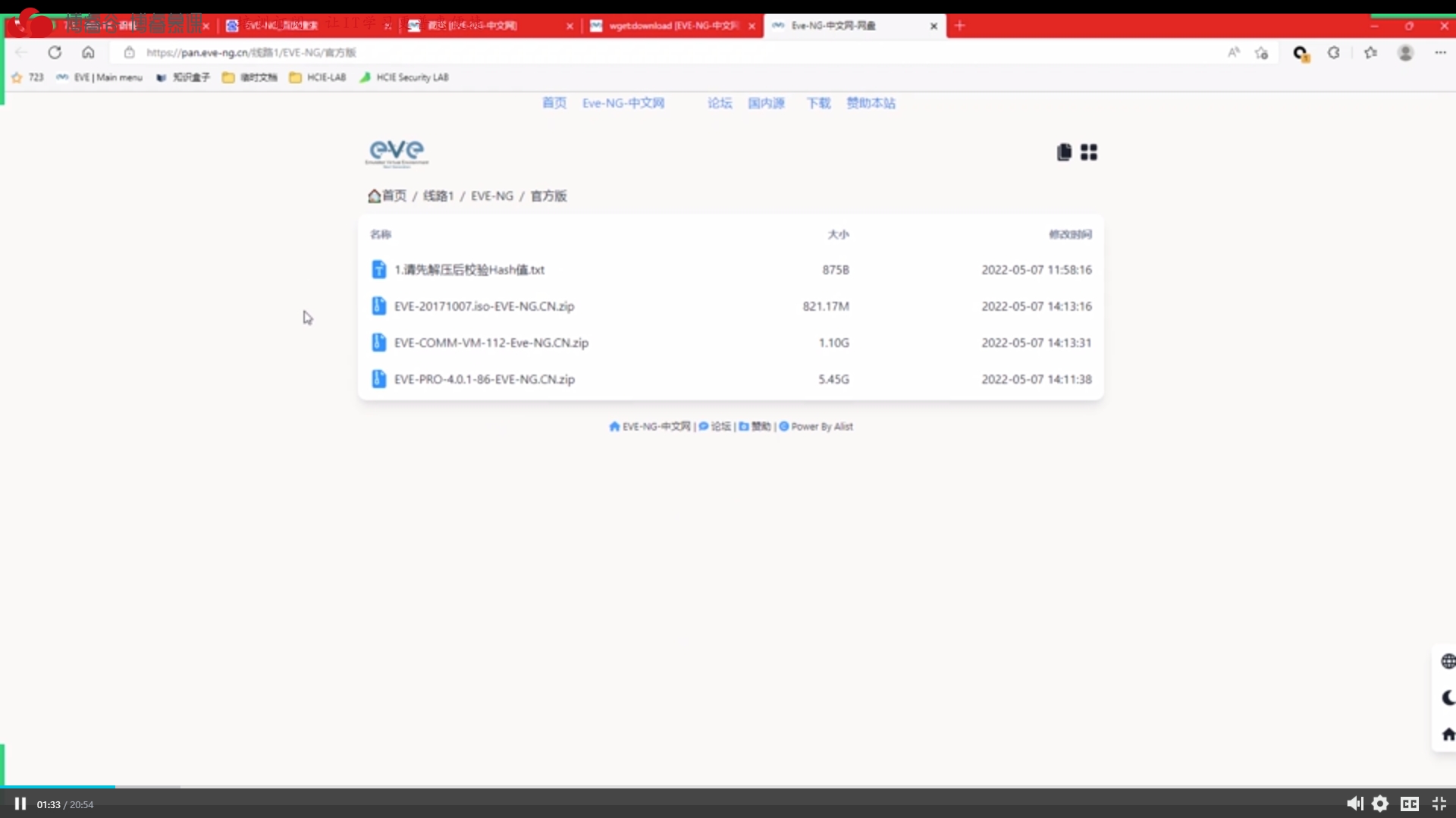Click footer 赞助 link
Screen dimensions: 1456x818
pyautogui.click(x=755, y=427)
